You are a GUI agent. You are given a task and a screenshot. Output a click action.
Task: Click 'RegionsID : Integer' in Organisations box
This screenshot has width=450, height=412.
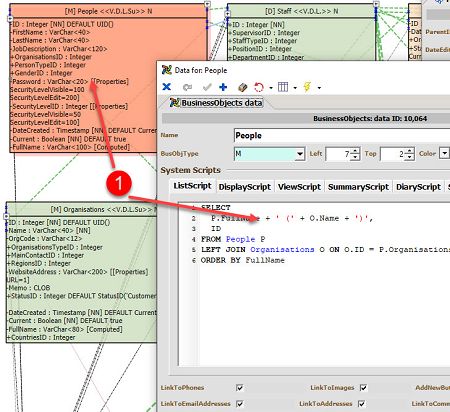(x=39, y=263)
